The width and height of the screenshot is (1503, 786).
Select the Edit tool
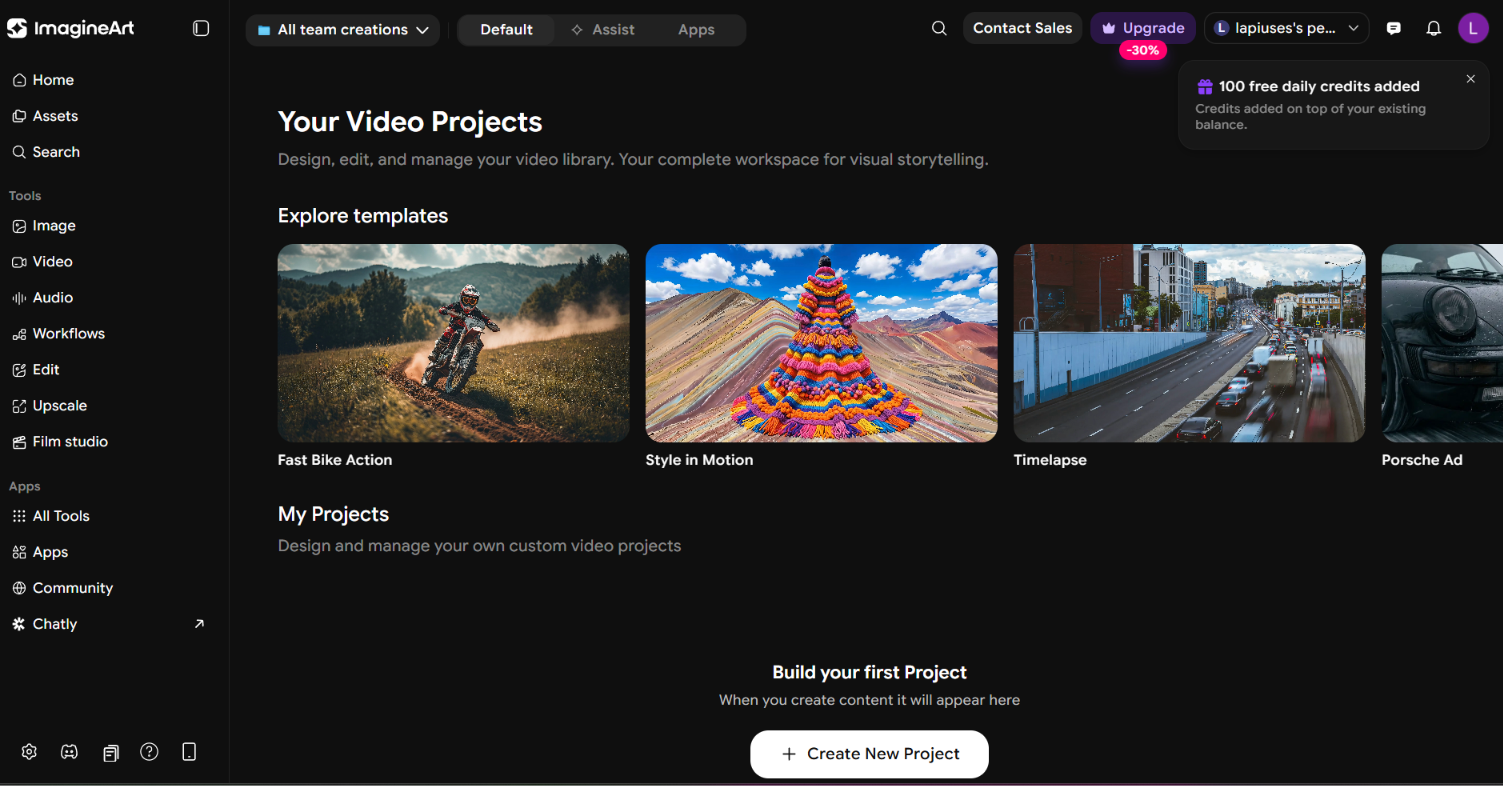(x=36, y=370)
